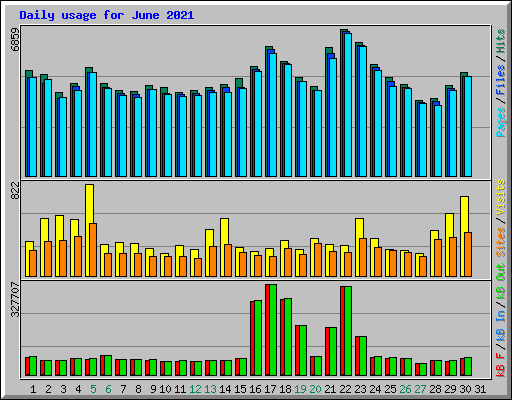The width and height of the screenshot is (512, 400).
Task: Click the 'kB In' legend label
Action: click(x=501, y=327)
